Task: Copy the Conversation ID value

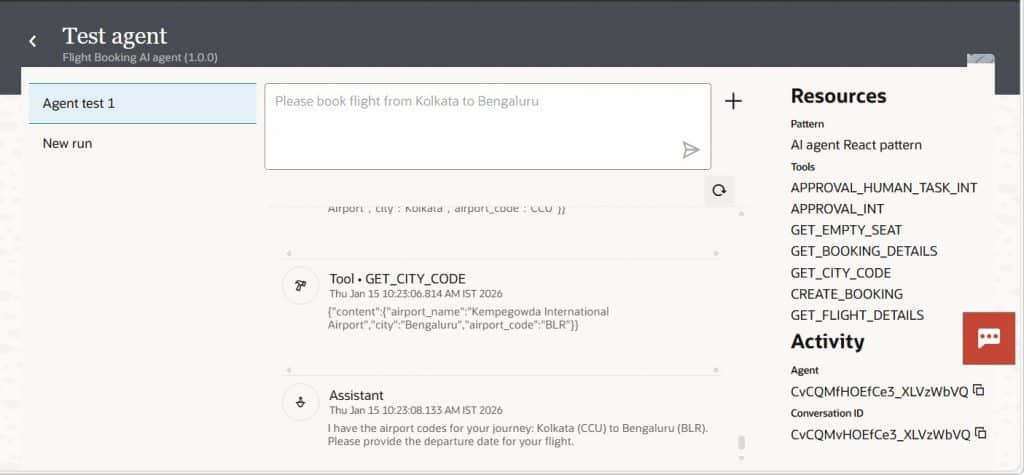Action: pos(981,434)
